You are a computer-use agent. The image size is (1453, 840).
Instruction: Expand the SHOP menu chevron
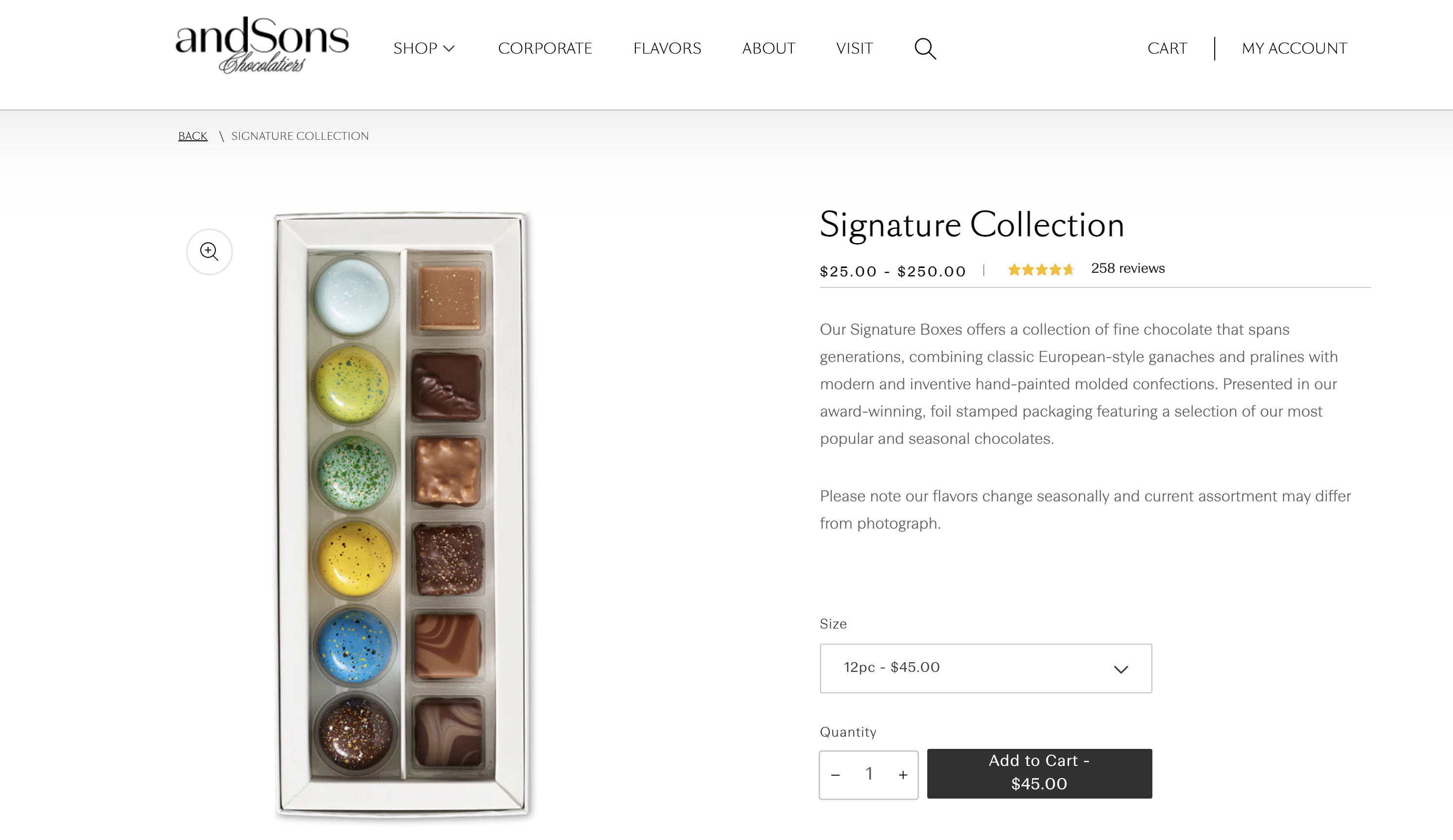coord(449,48)
